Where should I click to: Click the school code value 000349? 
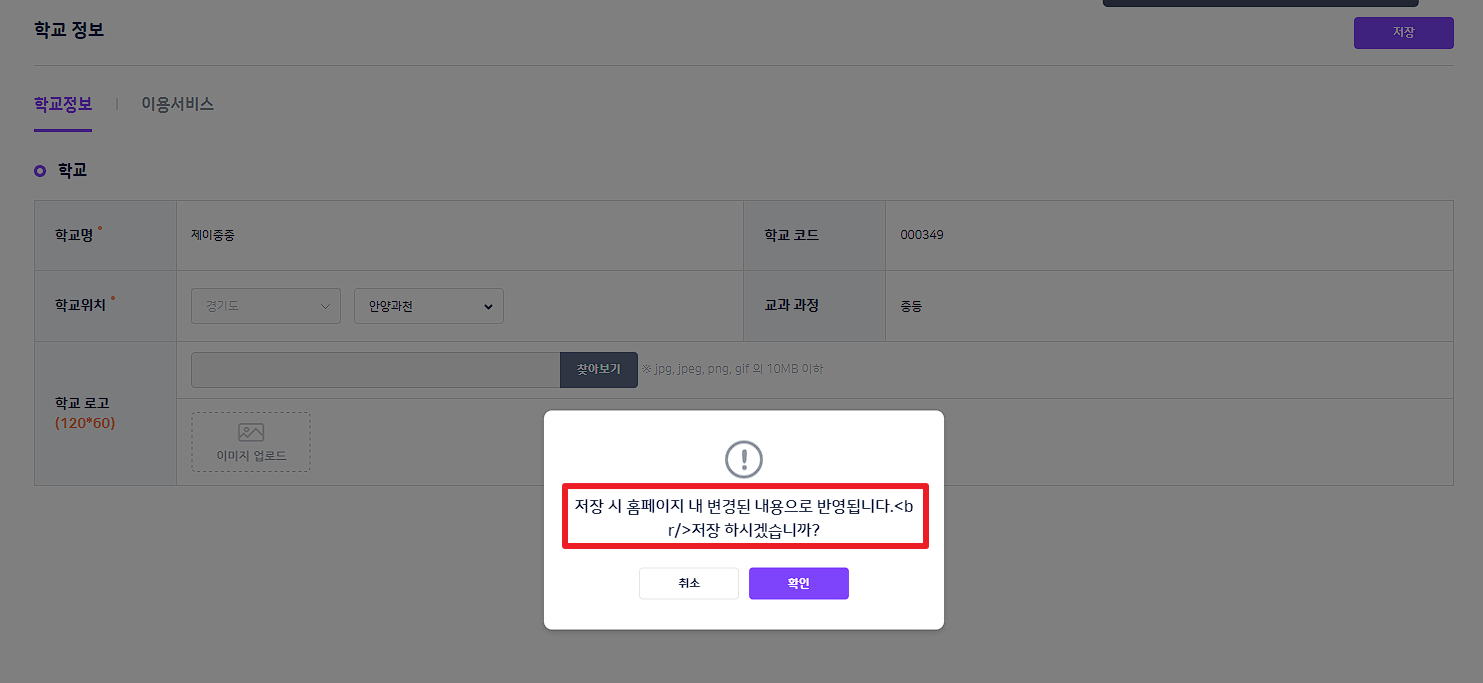coord(921,236)
